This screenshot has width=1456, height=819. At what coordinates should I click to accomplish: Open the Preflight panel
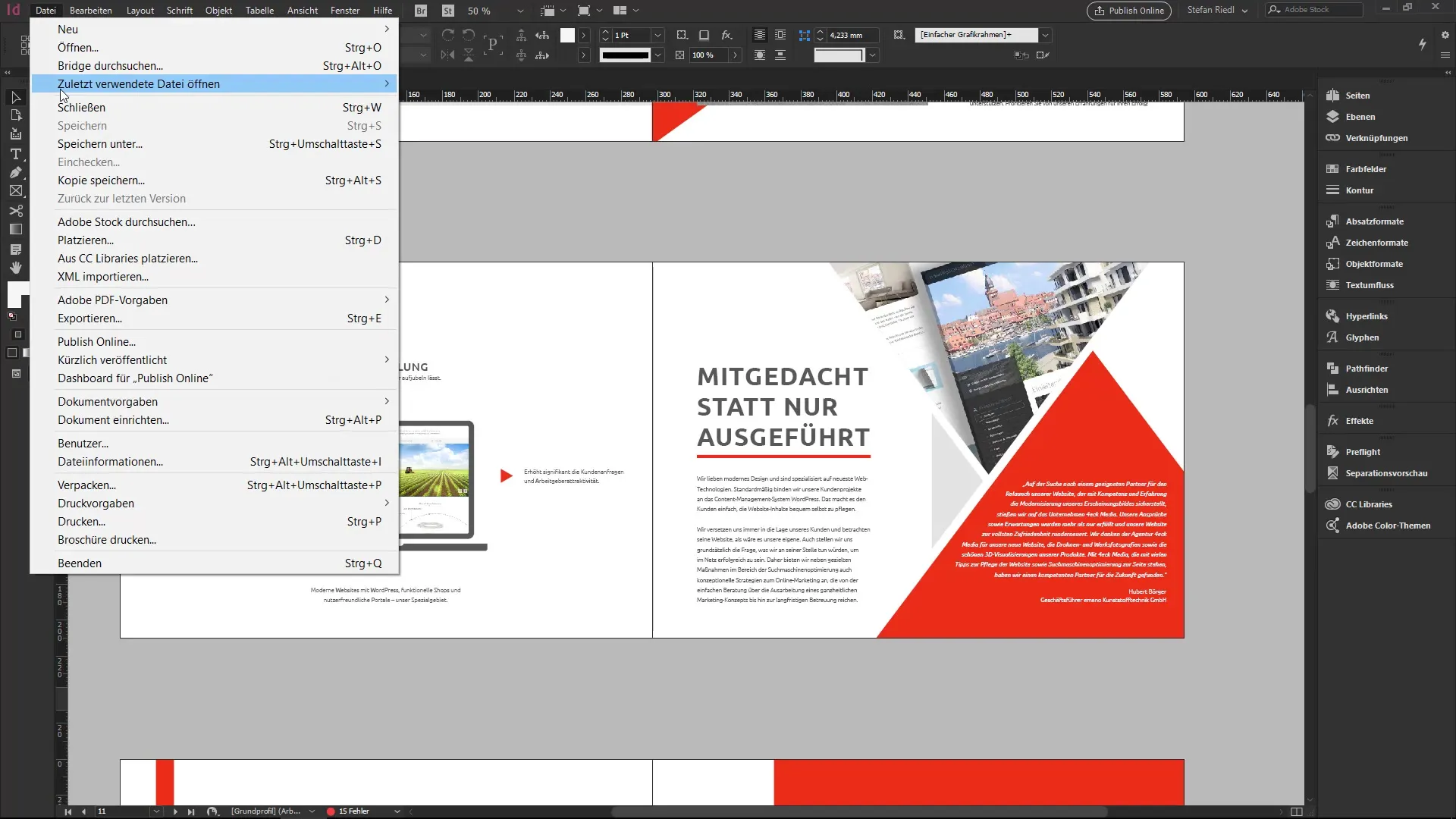click(x=1363, y=452)
